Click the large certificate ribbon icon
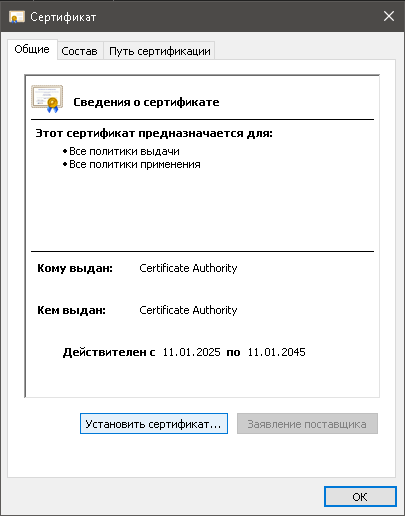405x516 pixels. 47,99
